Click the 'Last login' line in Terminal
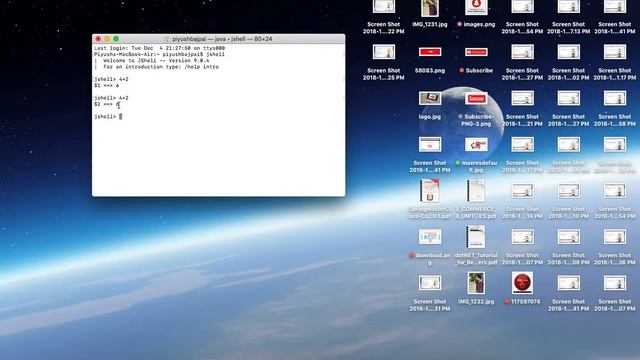The width and height of the screenshot is (640, 360). tap(159, 48)
